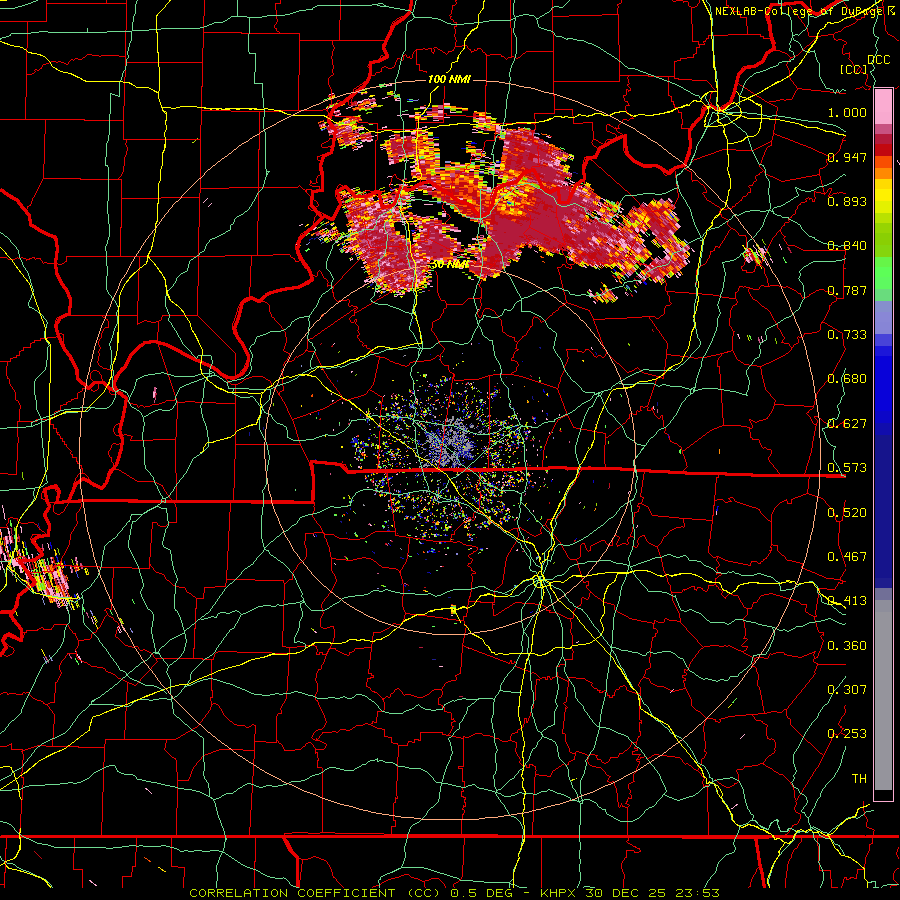Viewport: 900px width, 900px height.
Task: Click the KHPX station identifier
Action: pyautogui.click(x=558, y=893)
